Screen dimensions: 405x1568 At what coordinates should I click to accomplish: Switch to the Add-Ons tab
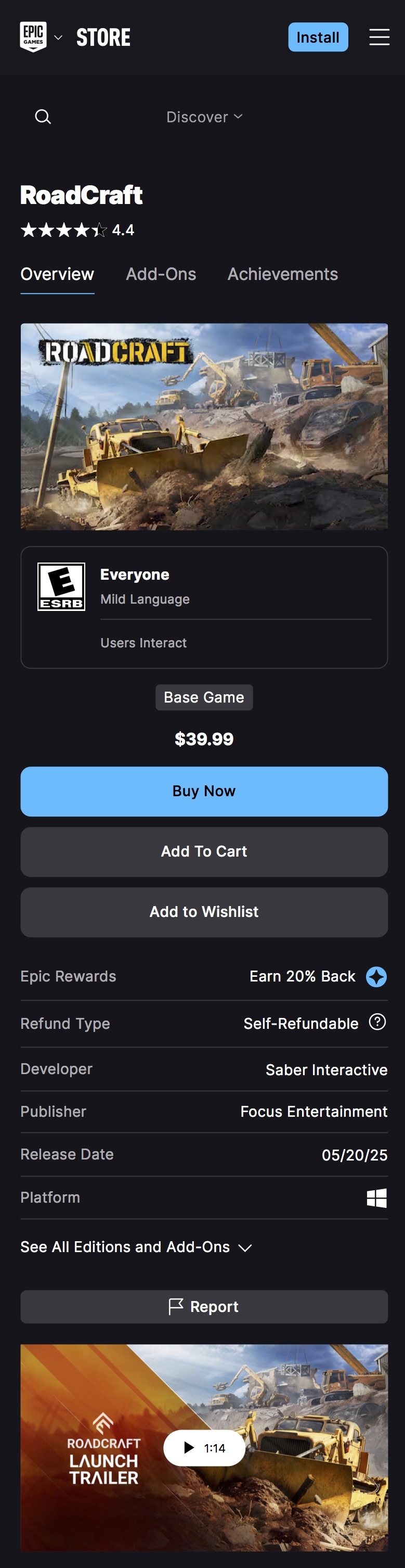[x=161, y=275]
